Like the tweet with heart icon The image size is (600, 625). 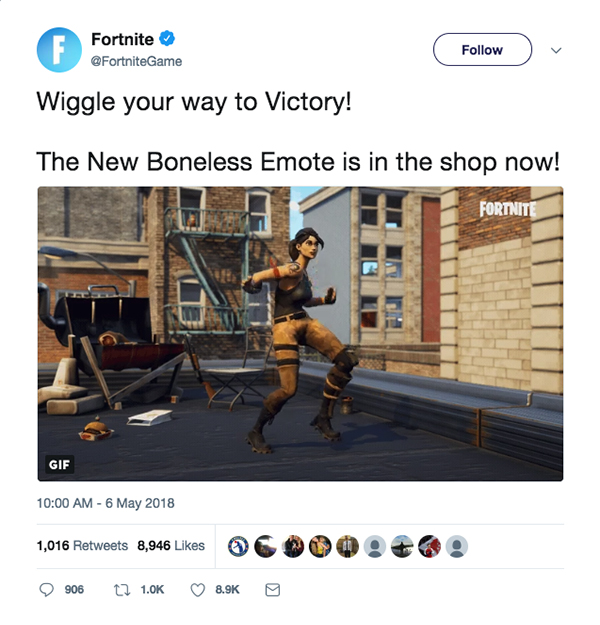(x=197, y=590)
